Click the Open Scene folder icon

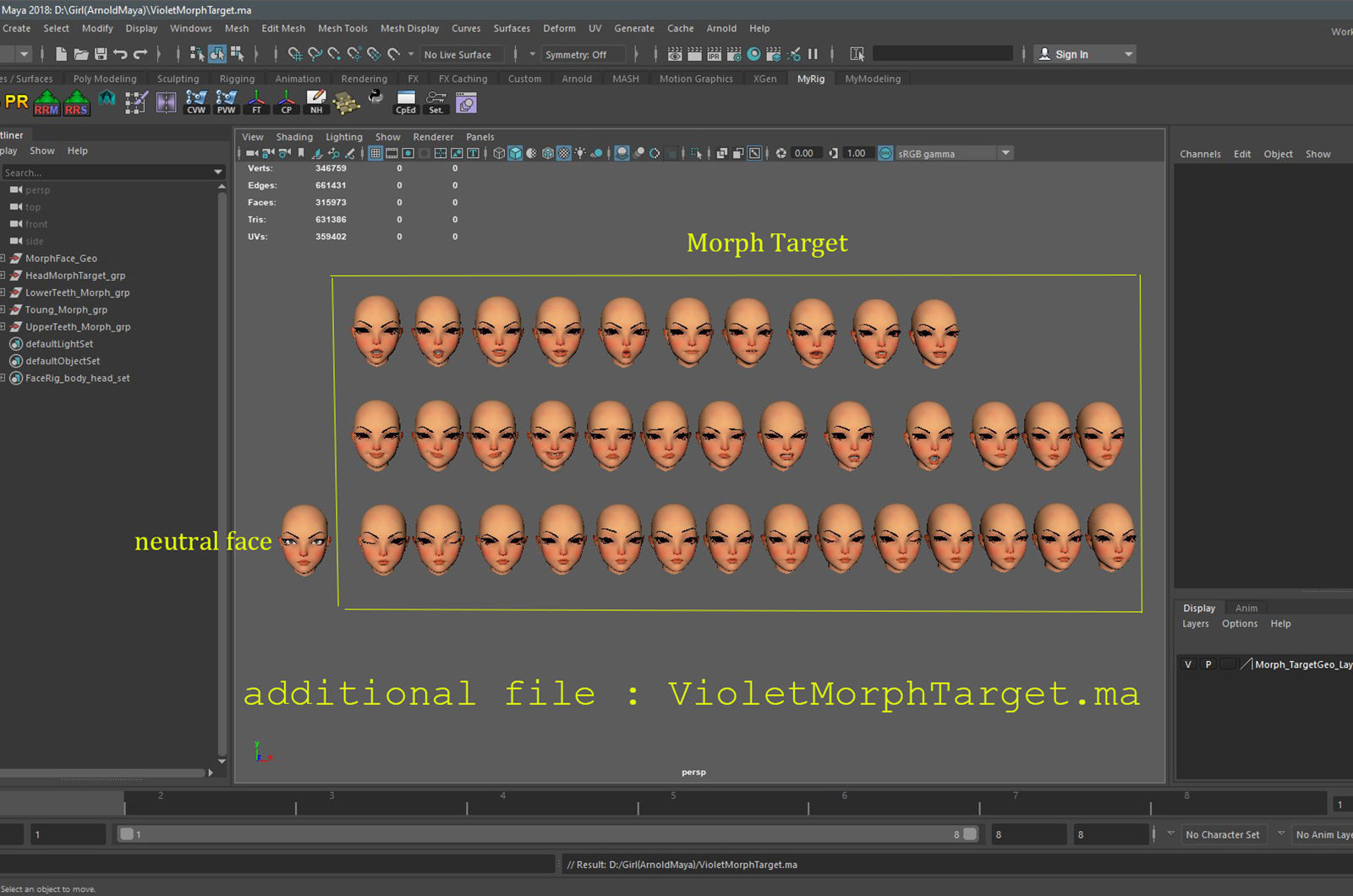[81, 54]
